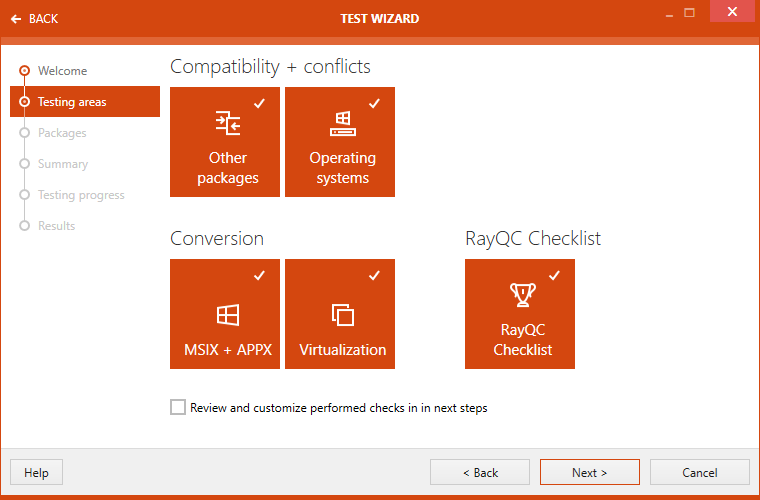
Task: Click the Testing areas step circle marker
Action: [x=25, y=102]
